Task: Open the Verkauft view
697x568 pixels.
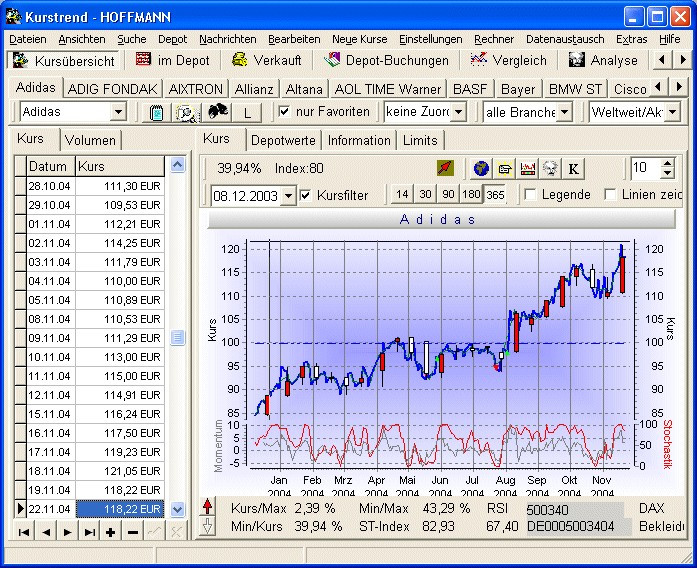Action: click(267, 60)
